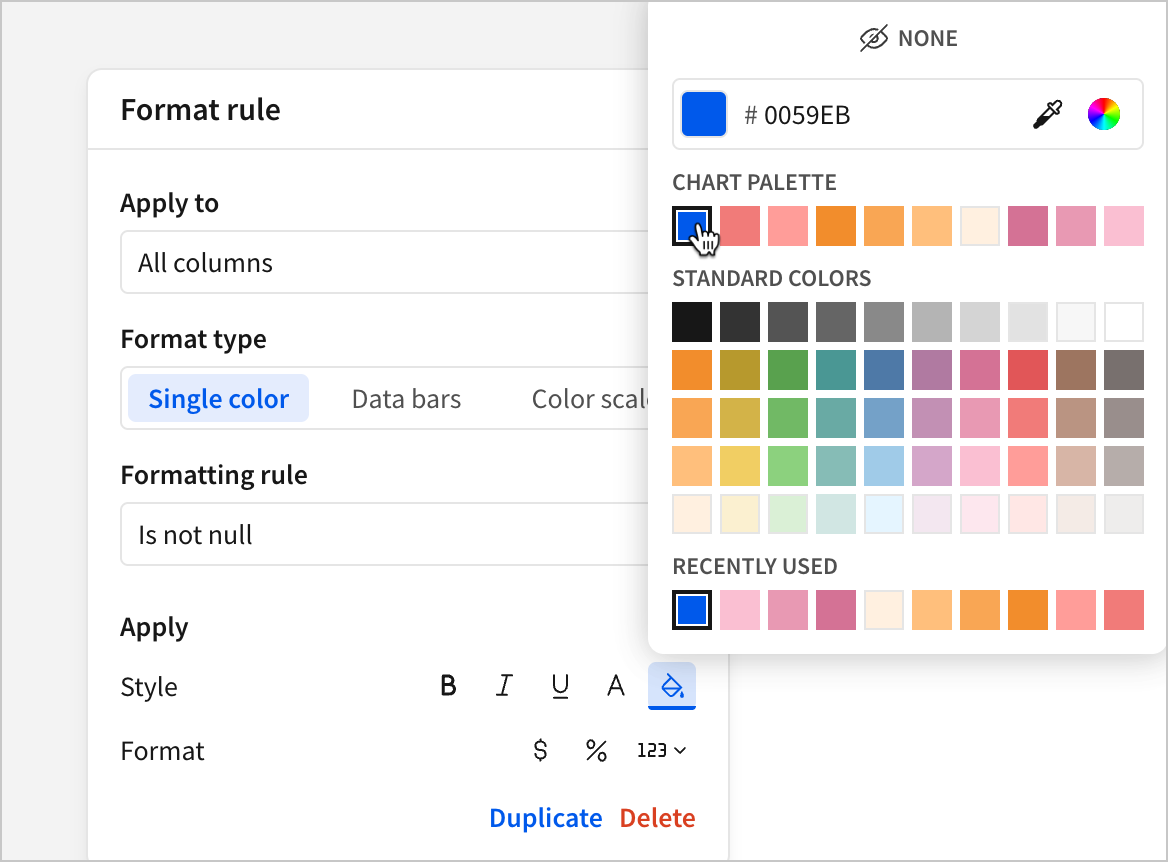Open the Is not null rule dropdown
Screen dimensions: 1168x862
coord(400,534)
